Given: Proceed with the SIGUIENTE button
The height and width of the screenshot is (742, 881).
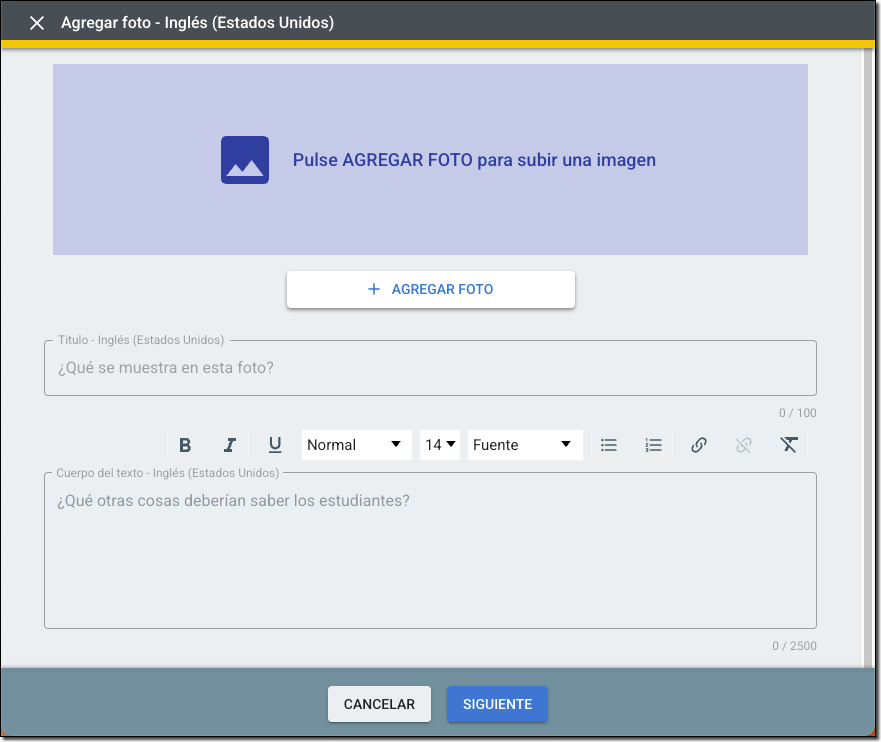Looking at the screenshot, I should point(497,704).
